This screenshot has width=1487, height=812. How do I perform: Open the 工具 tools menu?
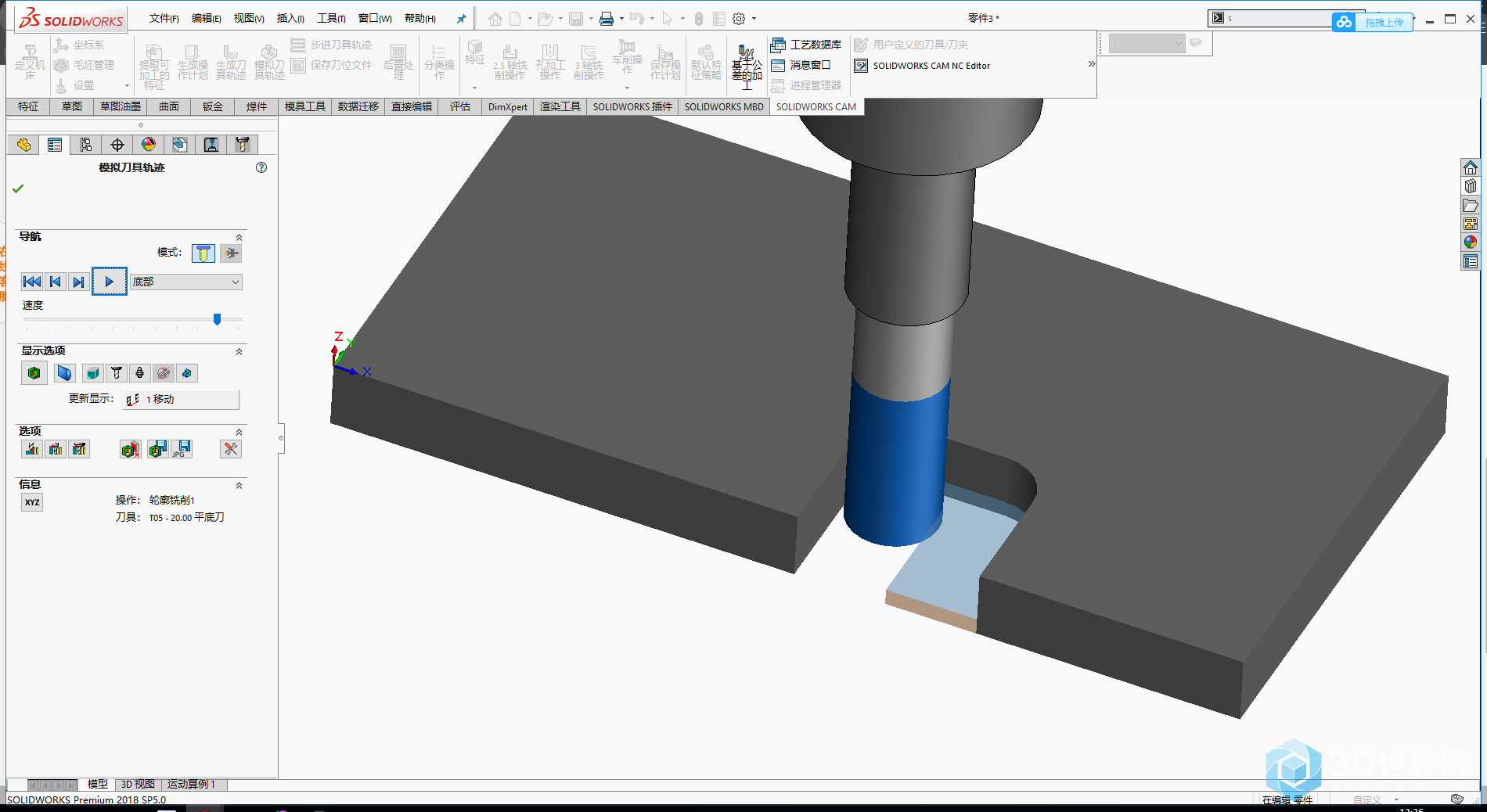pos(330,19)
